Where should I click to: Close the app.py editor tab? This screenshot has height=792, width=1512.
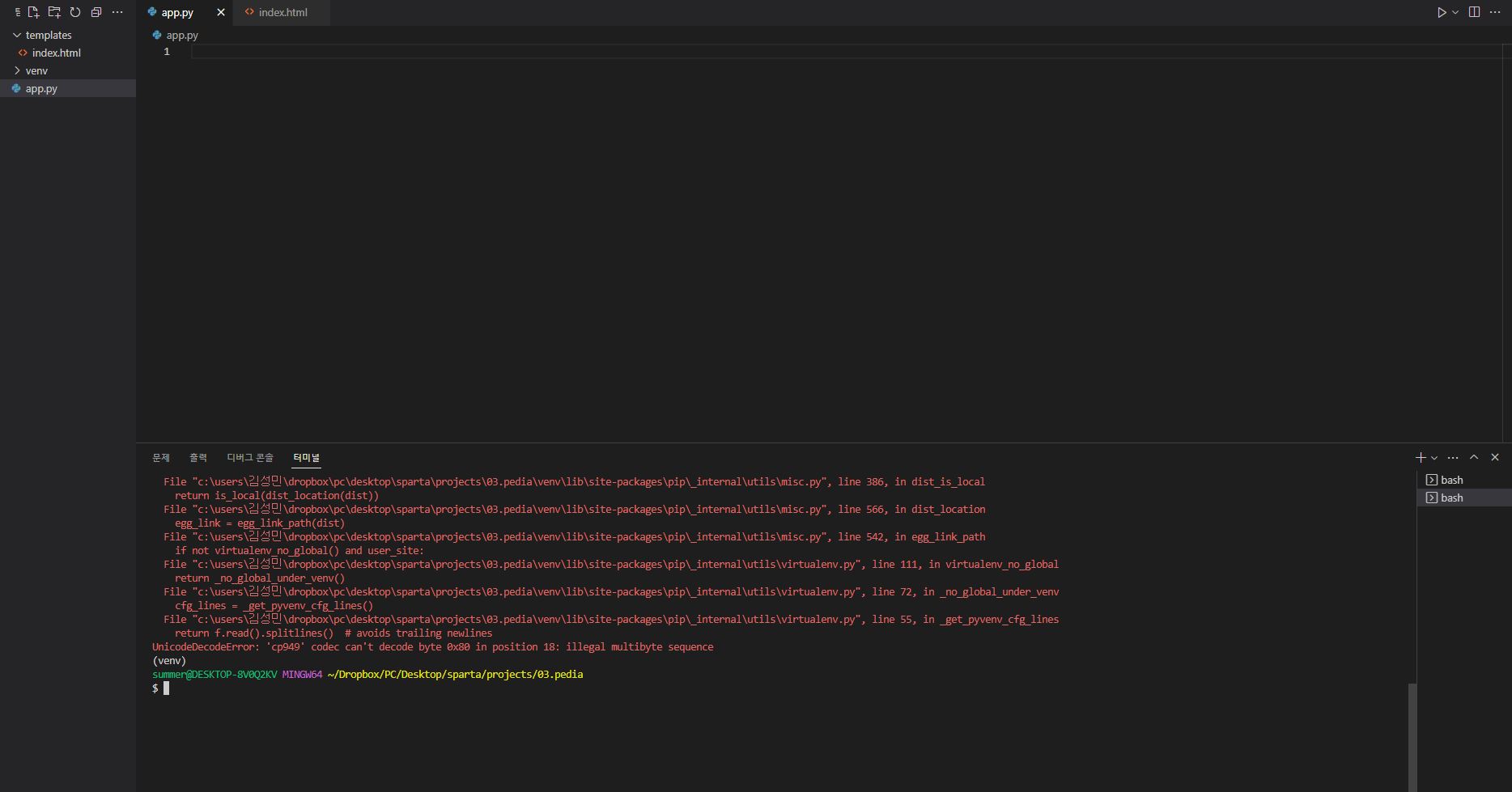[x=220, y=12]
